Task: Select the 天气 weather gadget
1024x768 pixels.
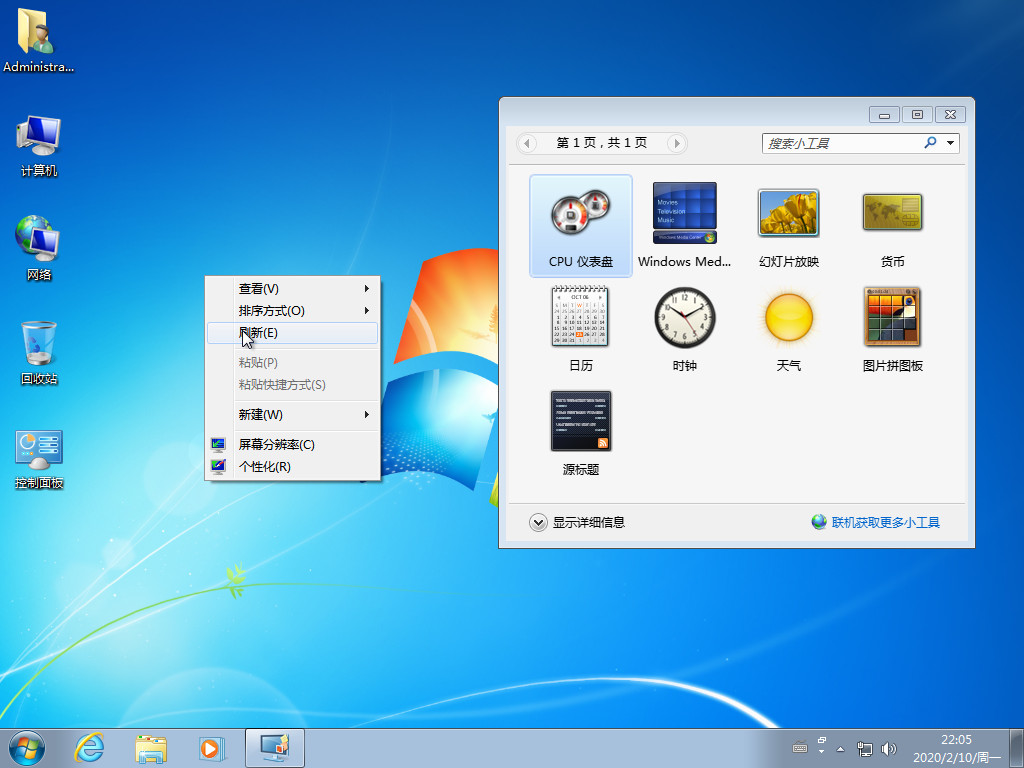Action: coord(788,317)
